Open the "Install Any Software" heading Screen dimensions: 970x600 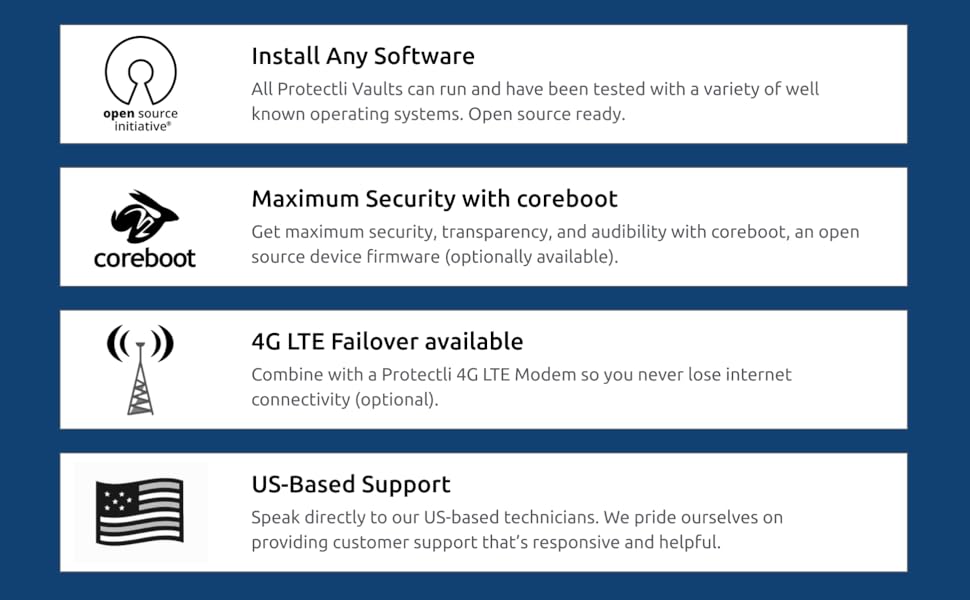click(x=362, y=56)
